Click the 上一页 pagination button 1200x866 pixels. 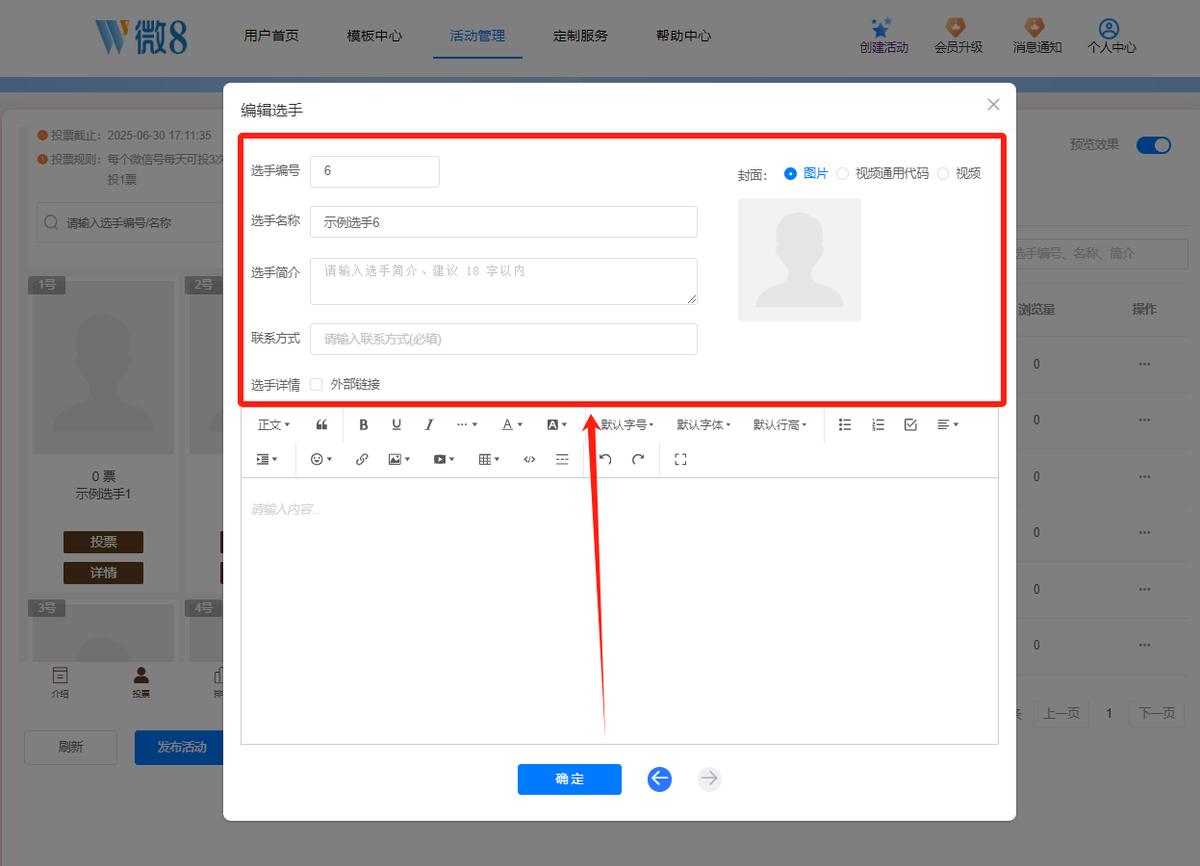click(x=1061, y=713)
